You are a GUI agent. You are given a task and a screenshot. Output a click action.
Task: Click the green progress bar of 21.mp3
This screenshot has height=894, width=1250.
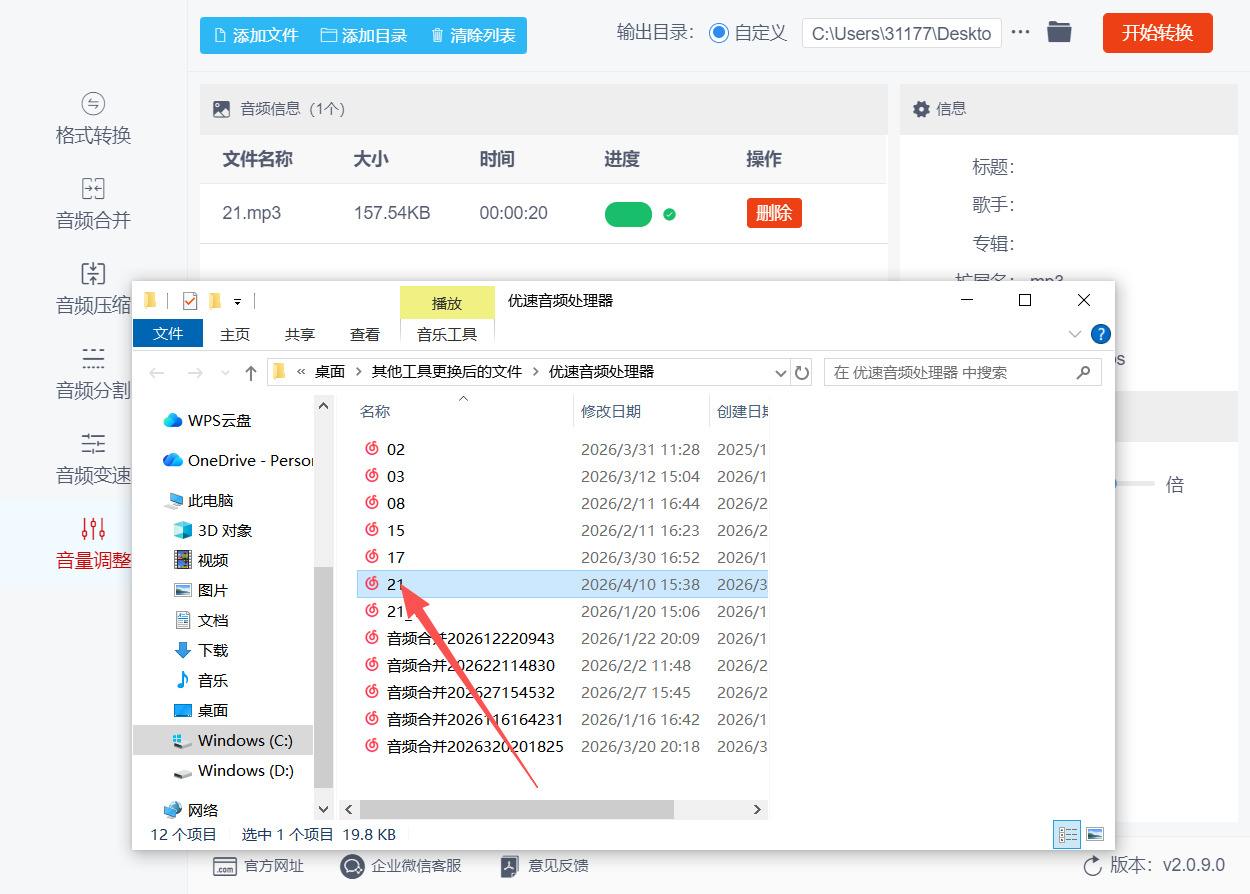tap(628, 214)
